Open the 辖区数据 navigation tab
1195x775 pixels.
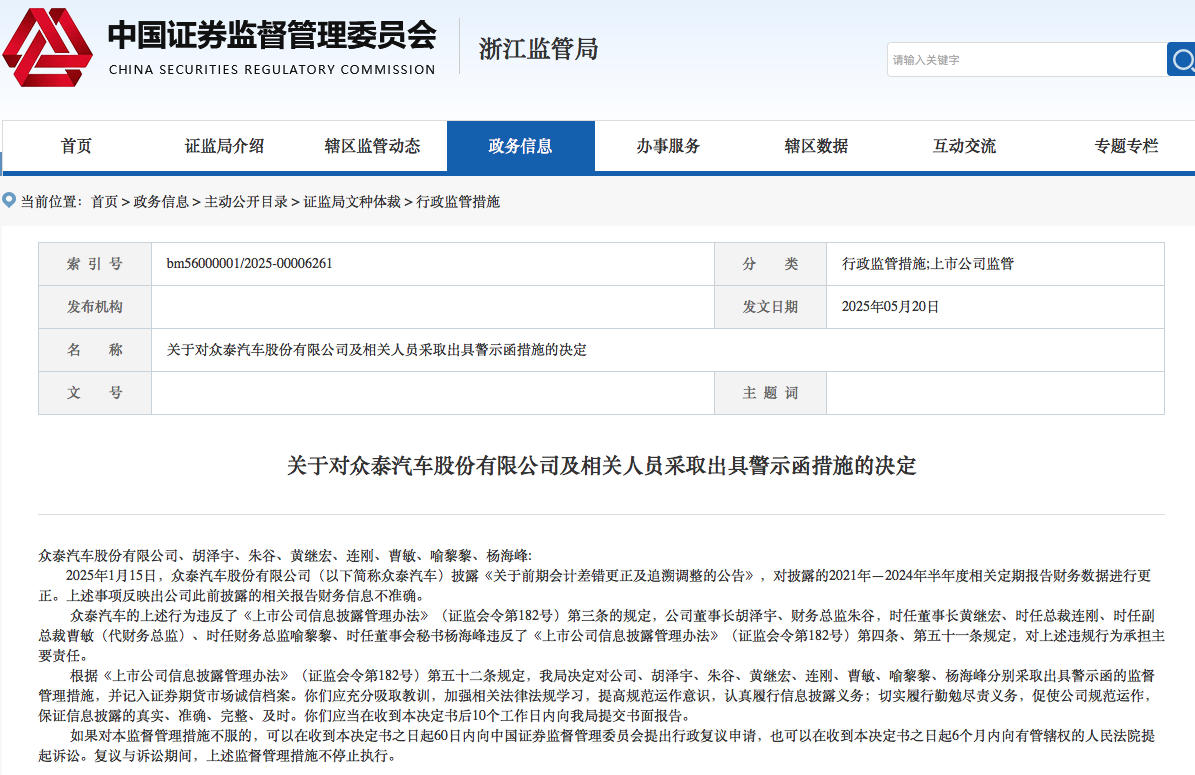pyautogui.click(x=816, y=146)
